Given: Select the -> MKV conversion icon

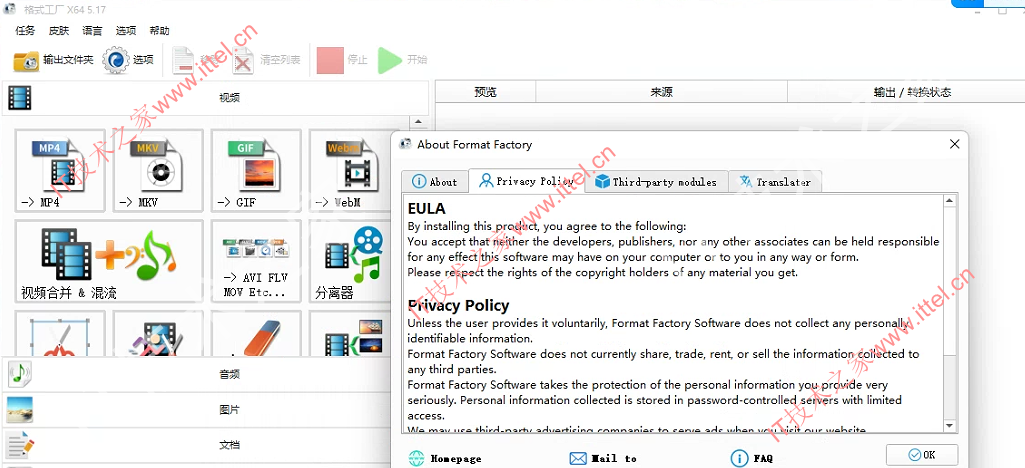Looking at the screenshot, I should pyautogui.click(x=158, y=171).
